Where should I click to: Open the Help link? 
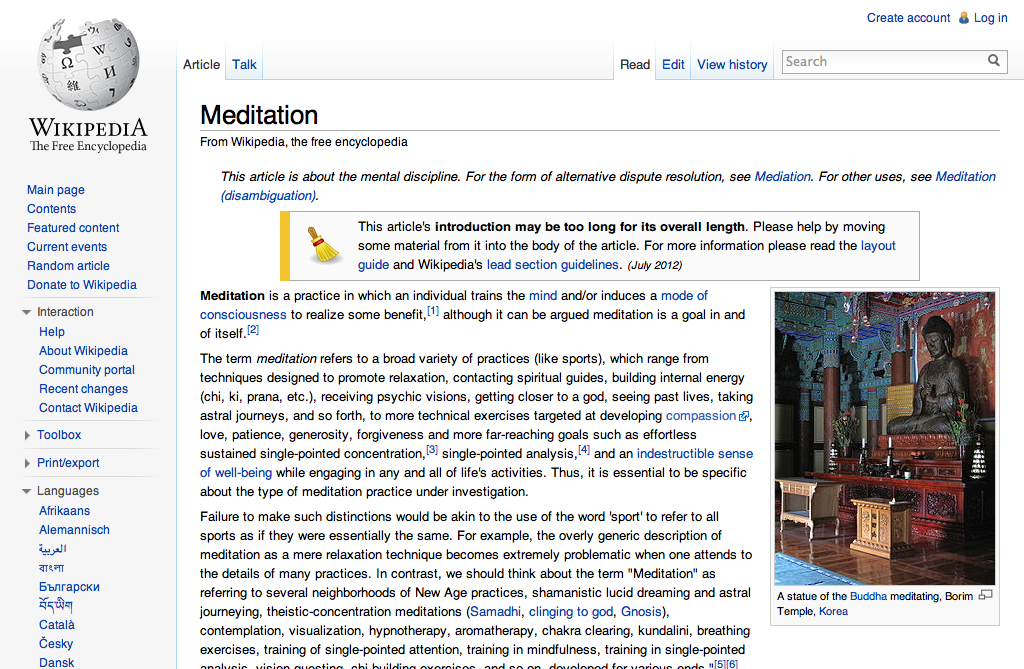click(x=52, y=332)
